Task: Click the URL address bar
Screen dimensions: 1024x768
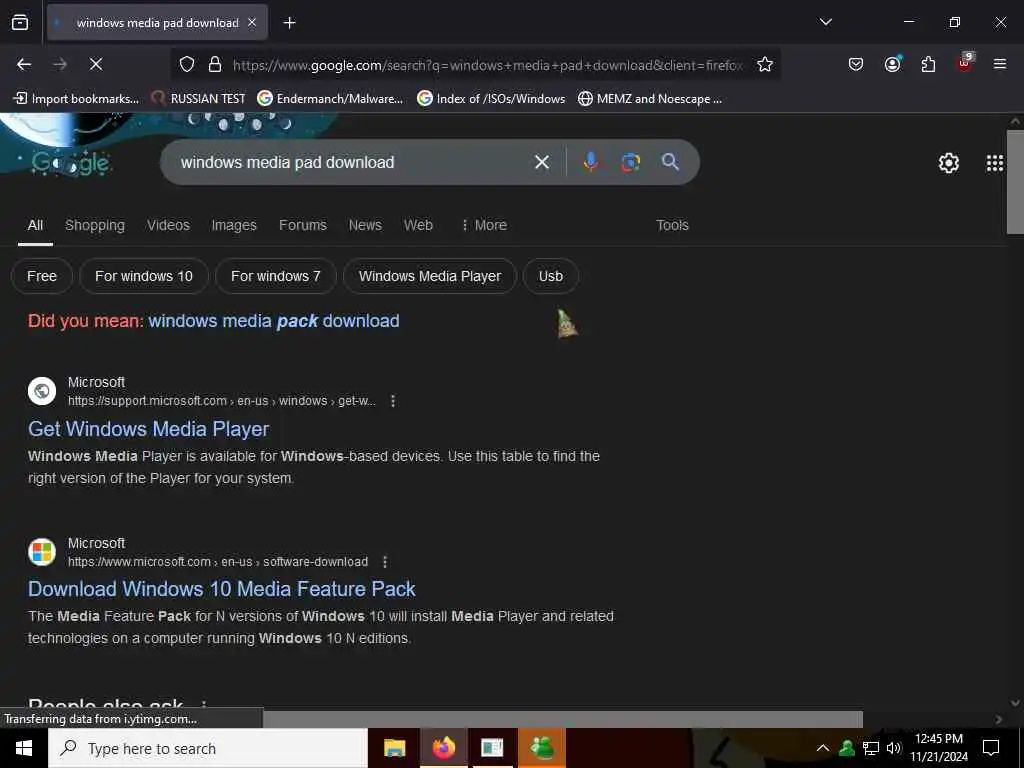Action: (487, 65)
